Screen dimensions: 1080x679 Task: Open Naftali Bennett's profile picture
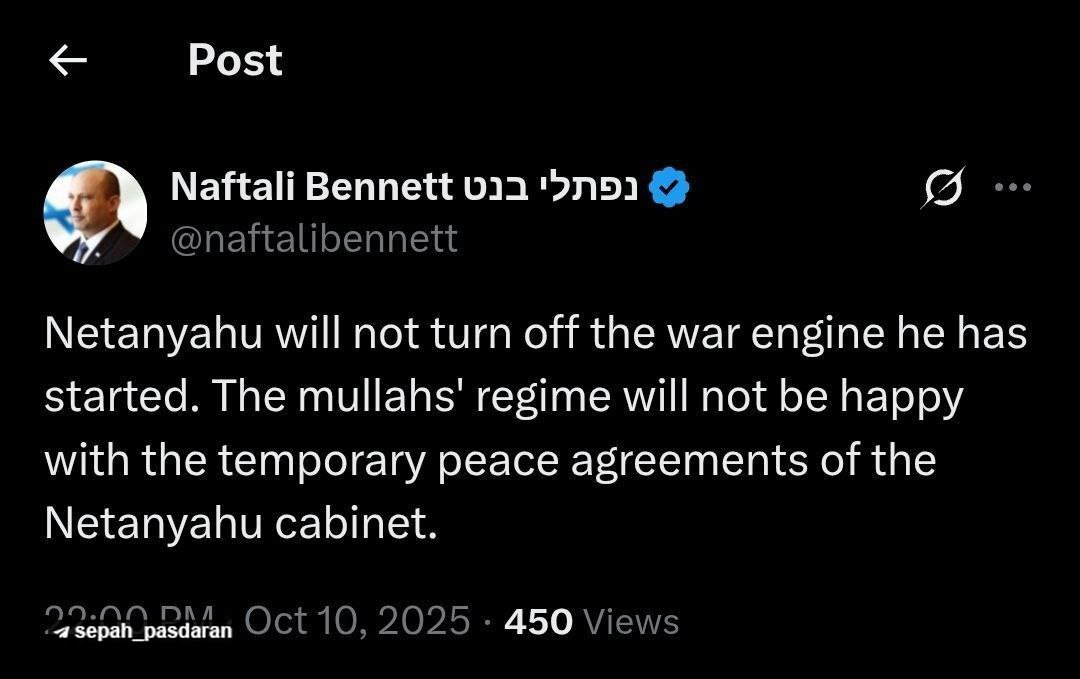click(x=95, y=212)
